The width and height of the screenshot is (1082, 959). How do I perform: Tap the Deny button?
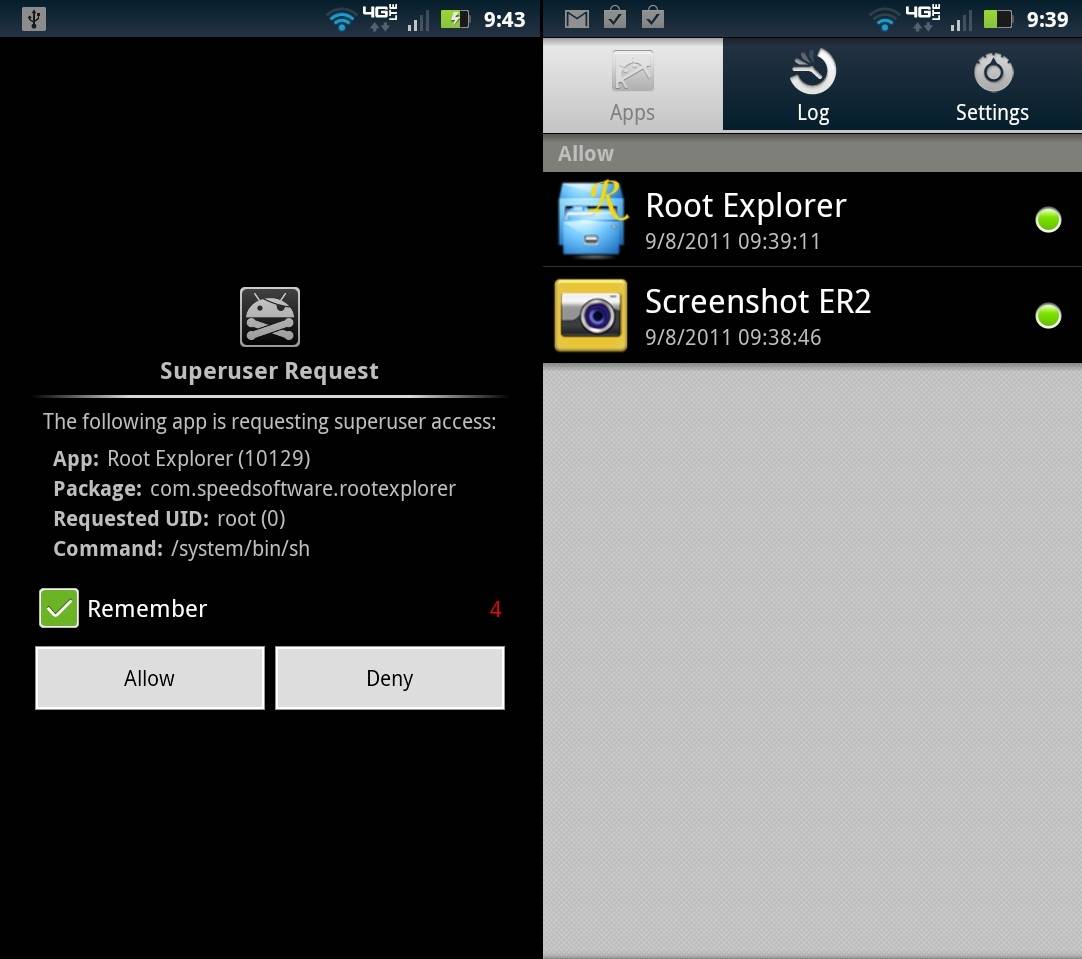click(x=390, y=678)
